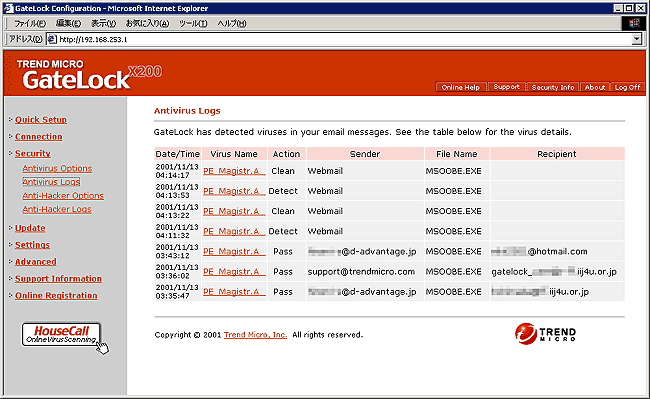The image size is (650, 399).
Task: Expand the Quick Setup arrow bullet
Action: pyautogui.click(x=10, y=119)
